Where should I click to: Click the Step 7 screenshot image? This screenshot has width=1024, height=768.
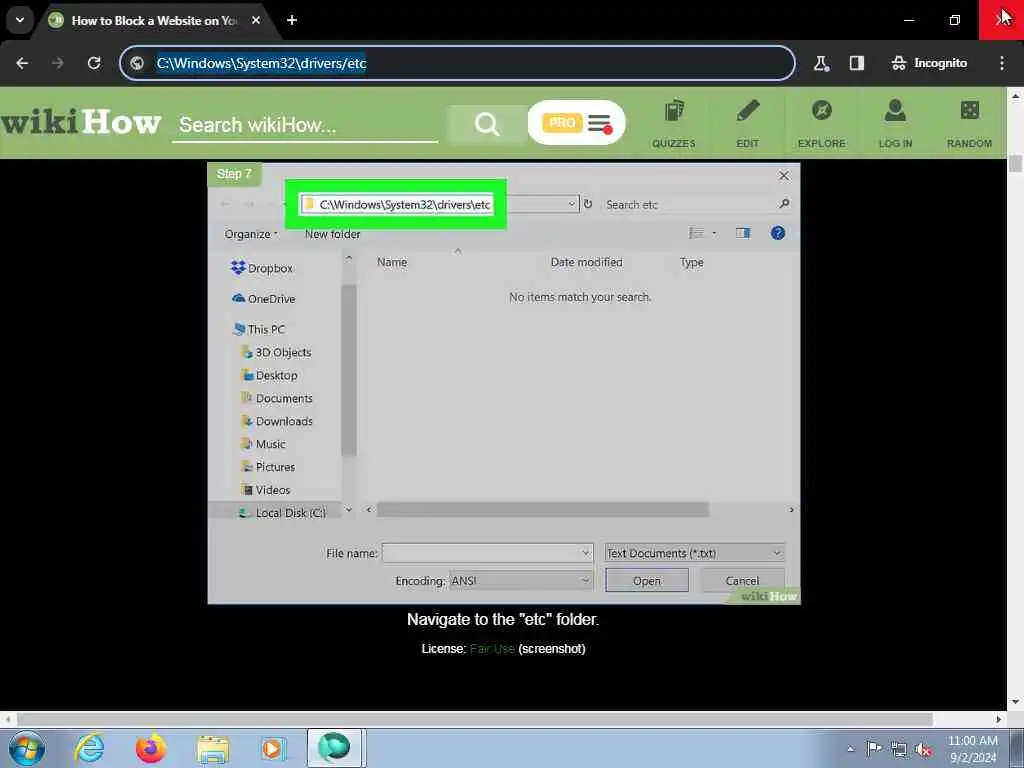[x=504, y=383]
